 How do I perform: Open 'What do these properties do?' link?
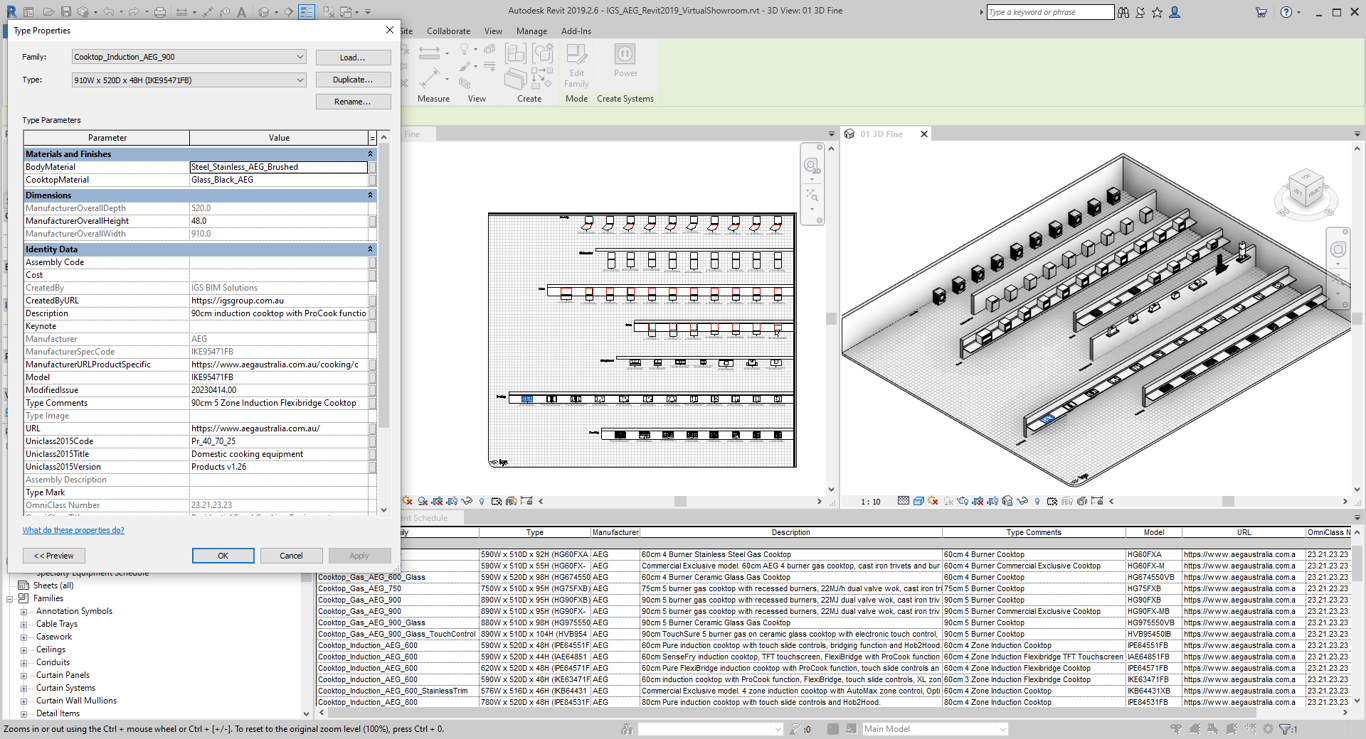tap(73, 530)
